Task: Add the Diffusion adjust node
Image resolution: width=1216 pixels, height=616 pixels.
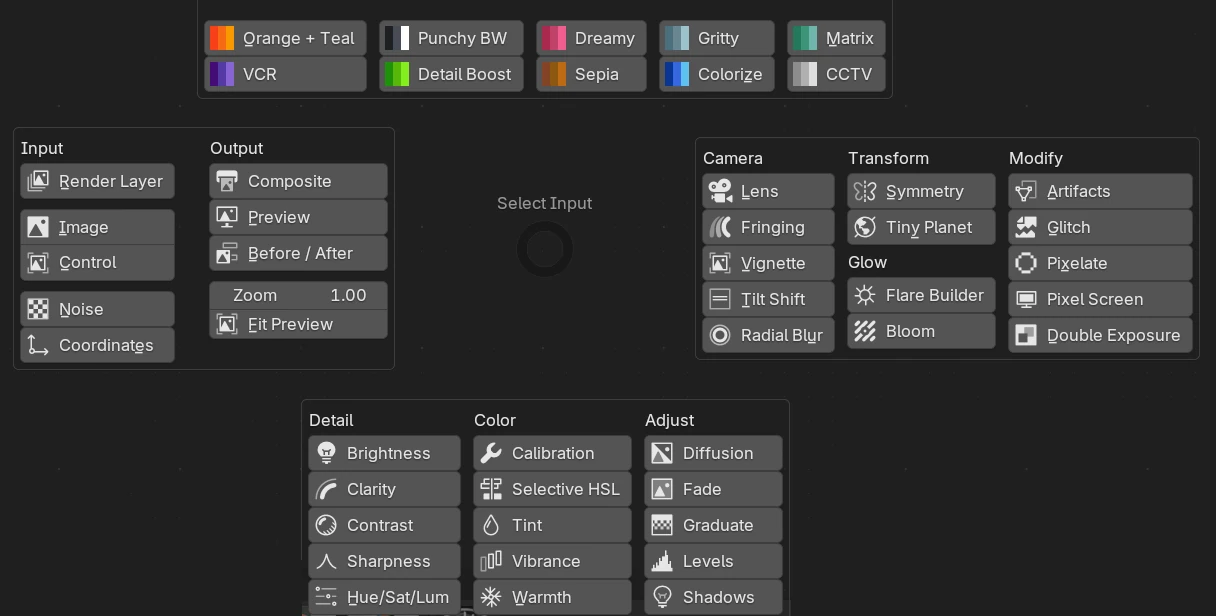Action: tap(713, 453)
